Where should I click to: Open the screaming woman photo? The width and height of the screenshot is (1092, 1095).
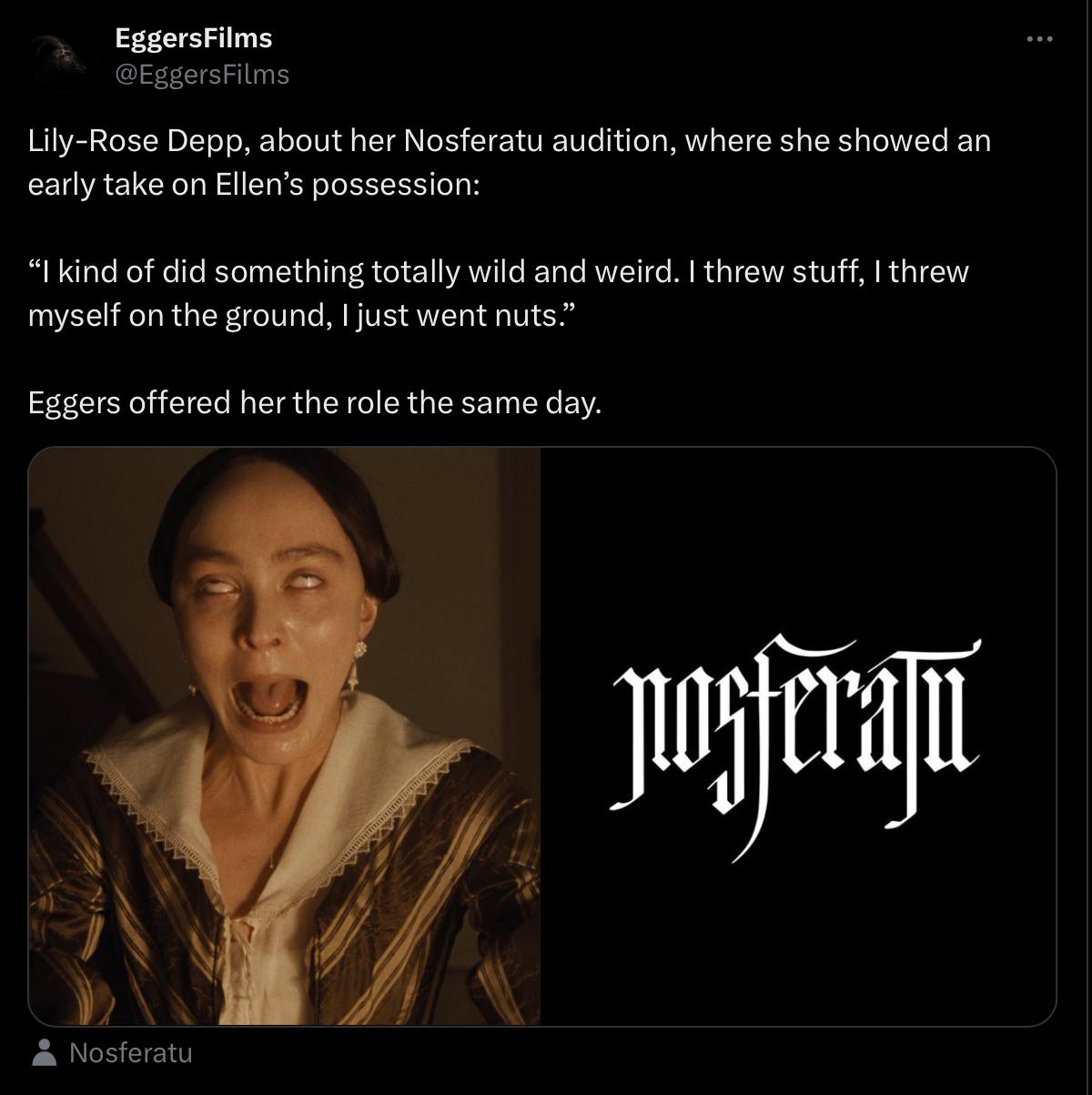coord(285,736)
